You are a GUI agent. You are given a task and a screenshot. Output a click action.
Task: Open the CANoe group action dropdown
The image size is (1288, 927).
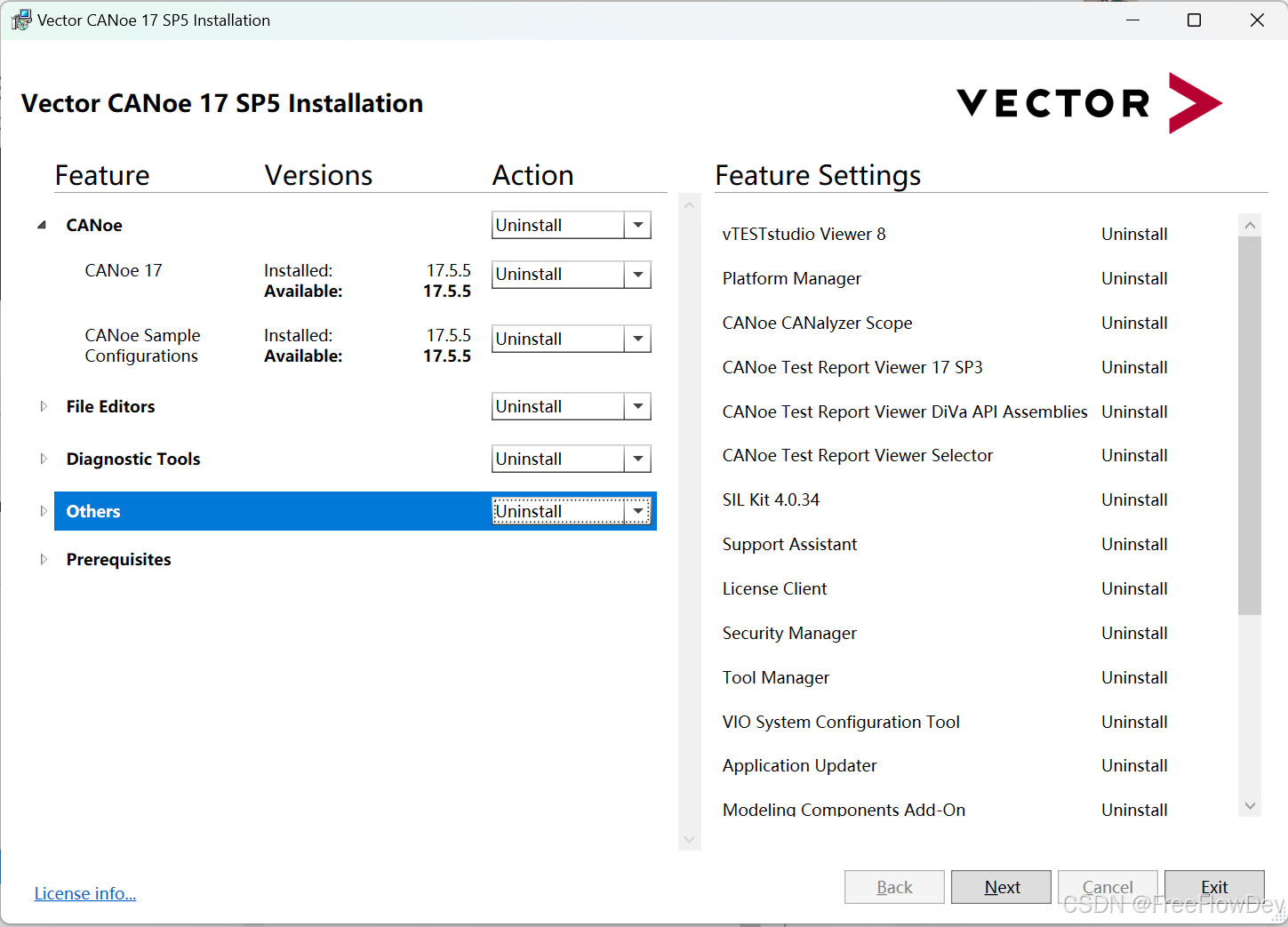coord(637,225)
